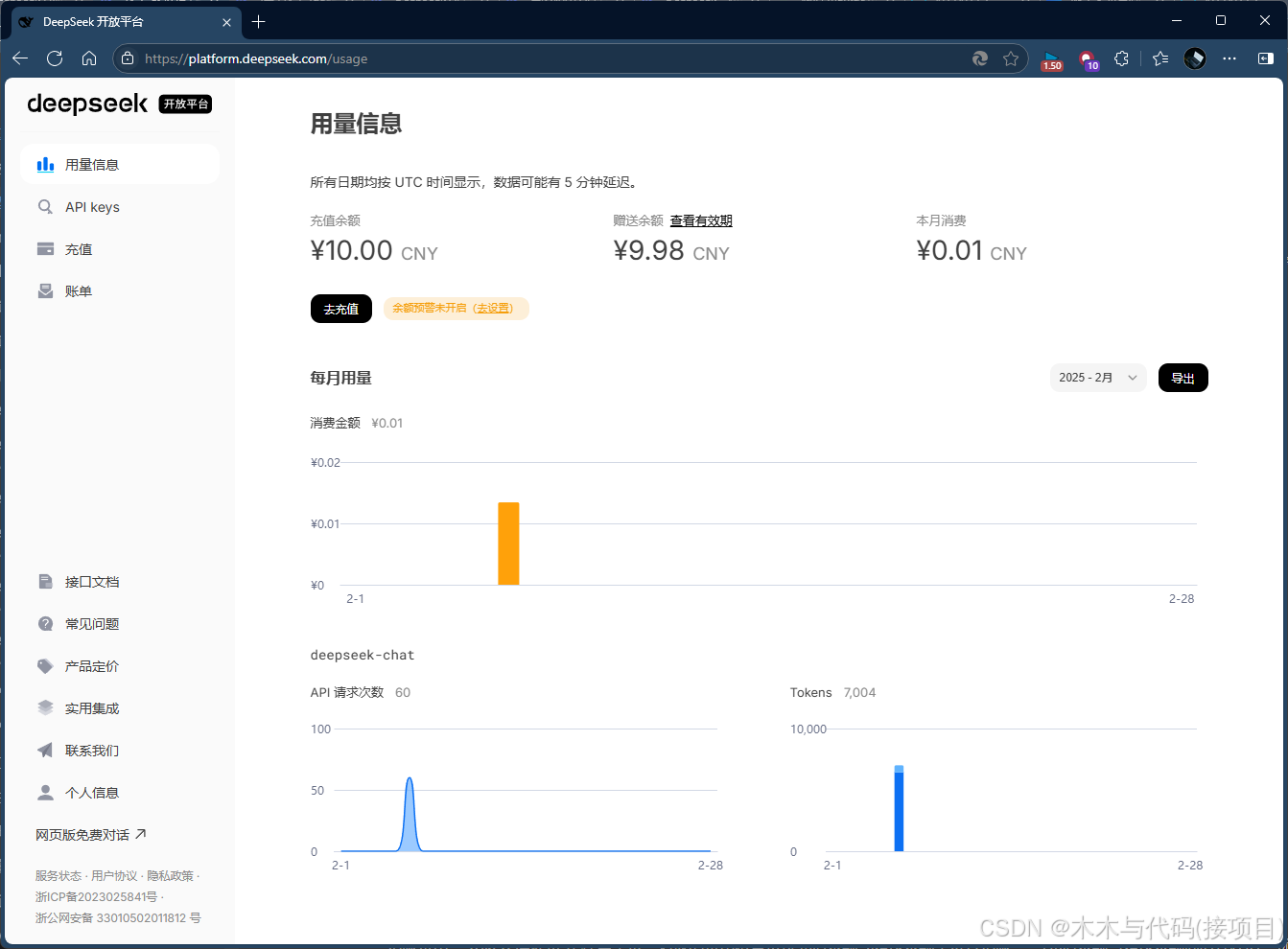Viewport: 1288px width, 949px height.
Task: Open 产品定价 sidebar item
Action: (x=119, y=666)
